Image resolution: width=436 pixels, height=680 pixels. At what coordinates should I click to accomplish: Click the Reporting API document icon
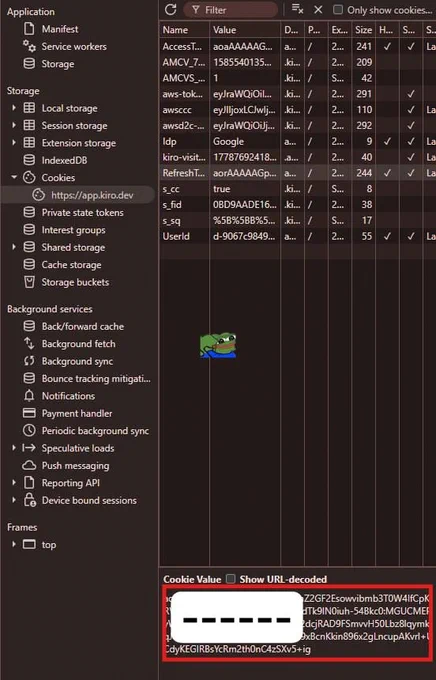29,483
